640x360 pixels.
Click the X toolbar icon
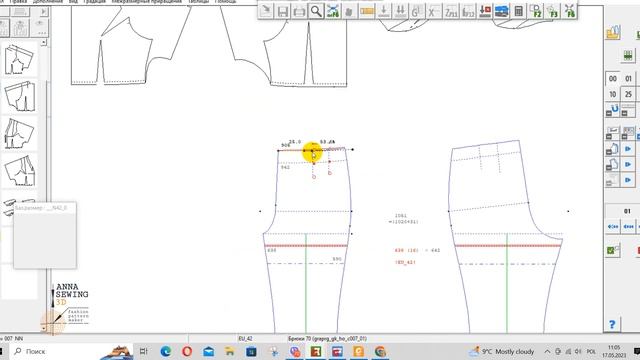(x=433, y=11)
